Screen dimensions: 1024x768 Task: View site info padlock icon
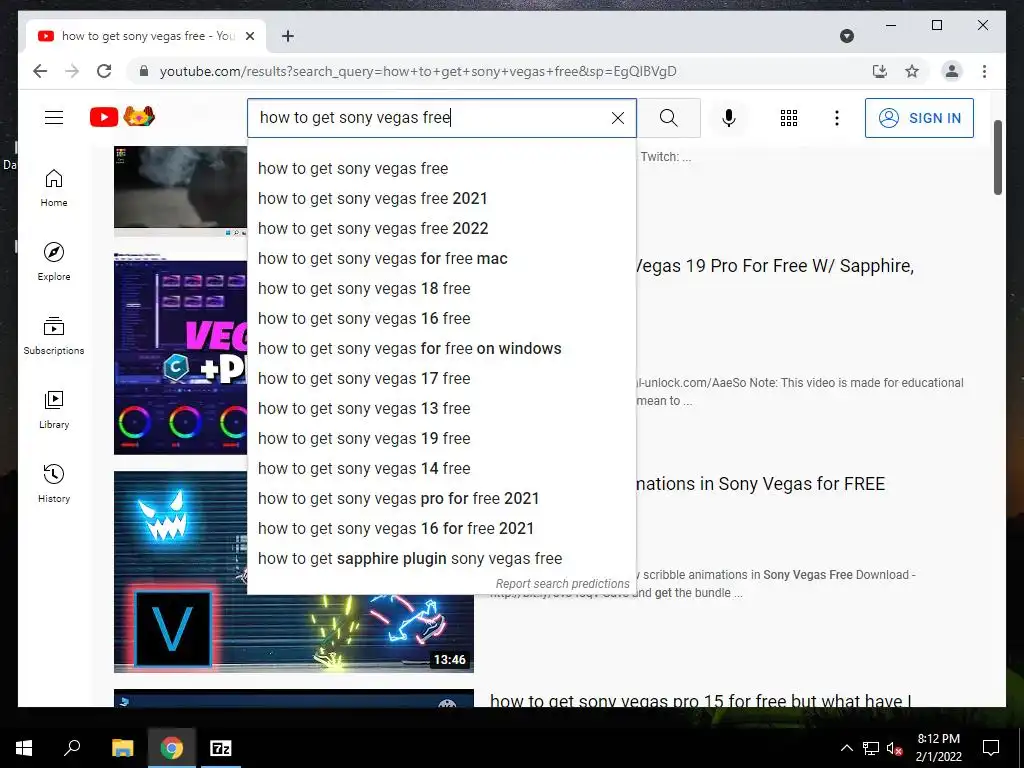[x=144, y=71]
